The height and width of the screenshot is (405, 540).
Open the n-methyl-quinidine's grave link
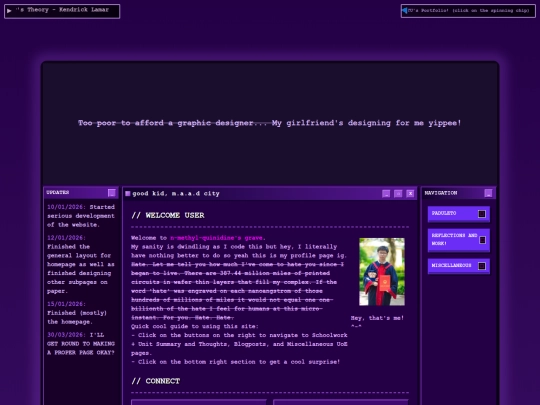tap(216, 238)
